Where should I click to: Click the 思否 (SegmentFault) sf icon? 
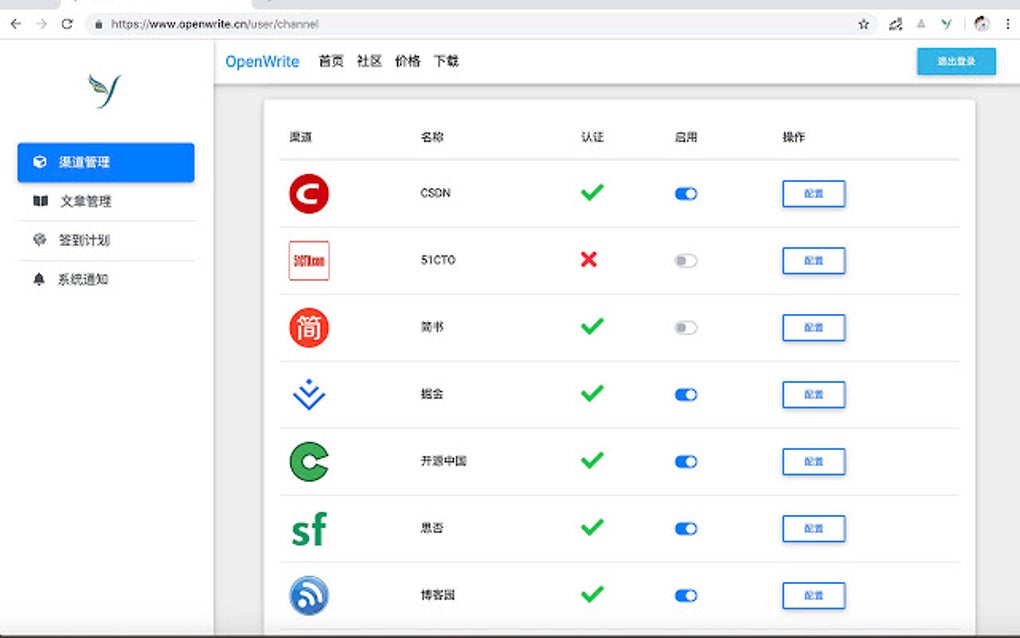pyautogui.click(x=309, y=528)
